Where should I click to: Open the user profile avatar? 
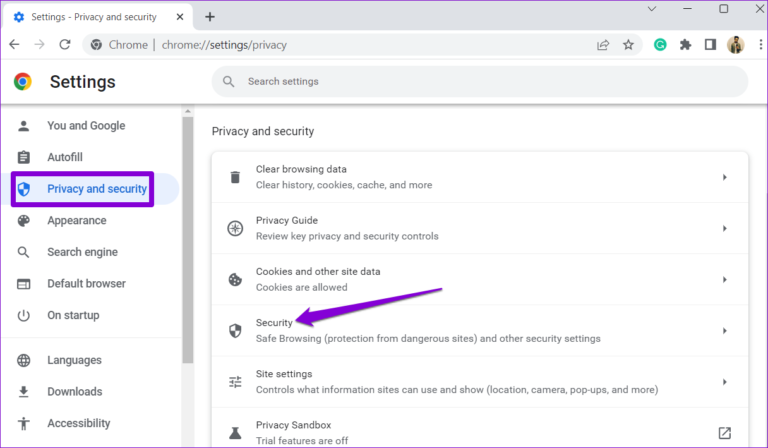736,45
